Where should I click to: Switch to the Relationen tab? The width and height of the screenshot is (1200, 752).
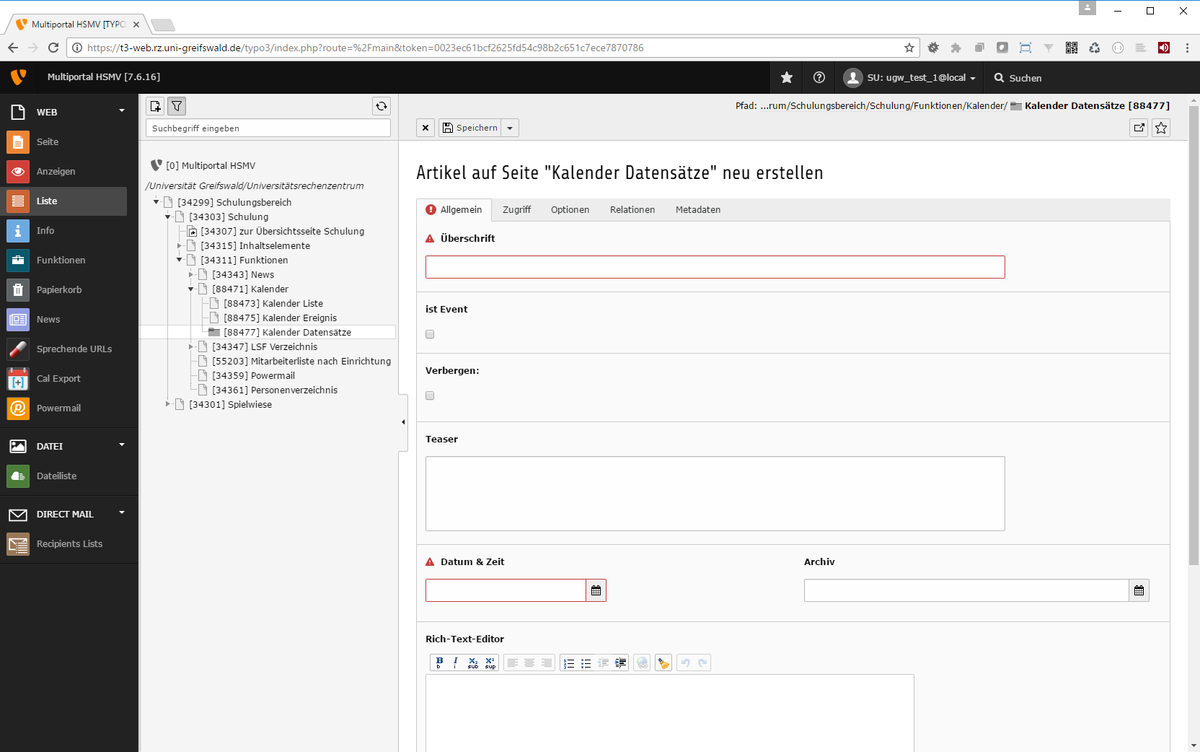(632, 210)
